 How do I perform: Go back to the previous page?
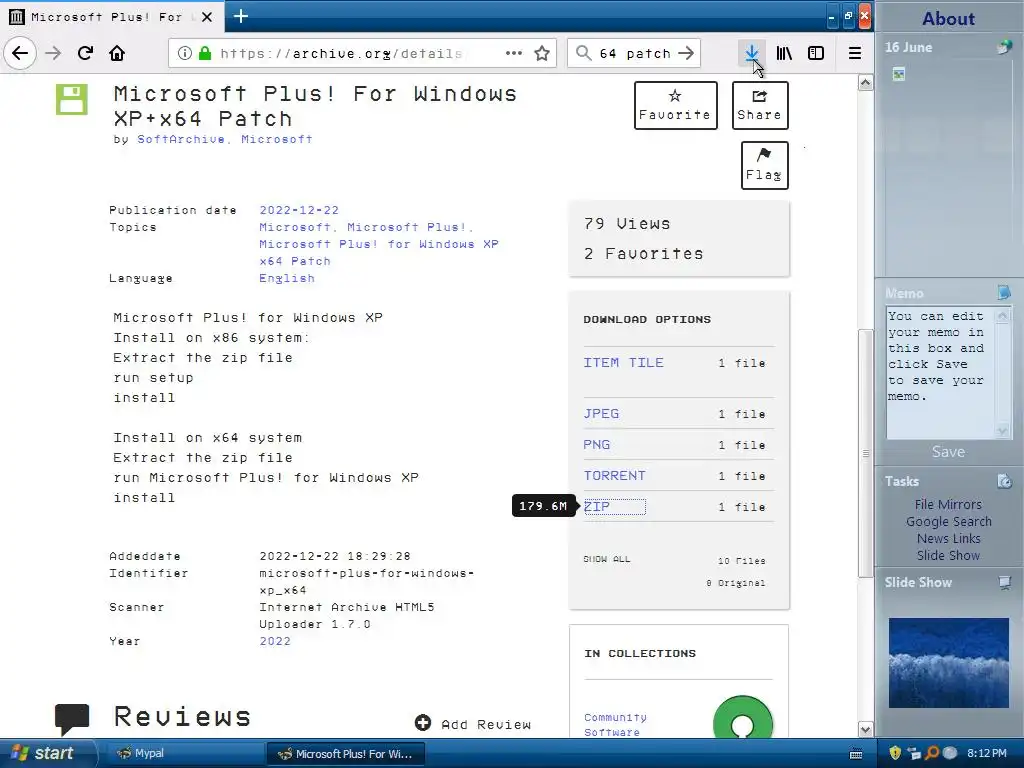20,53
